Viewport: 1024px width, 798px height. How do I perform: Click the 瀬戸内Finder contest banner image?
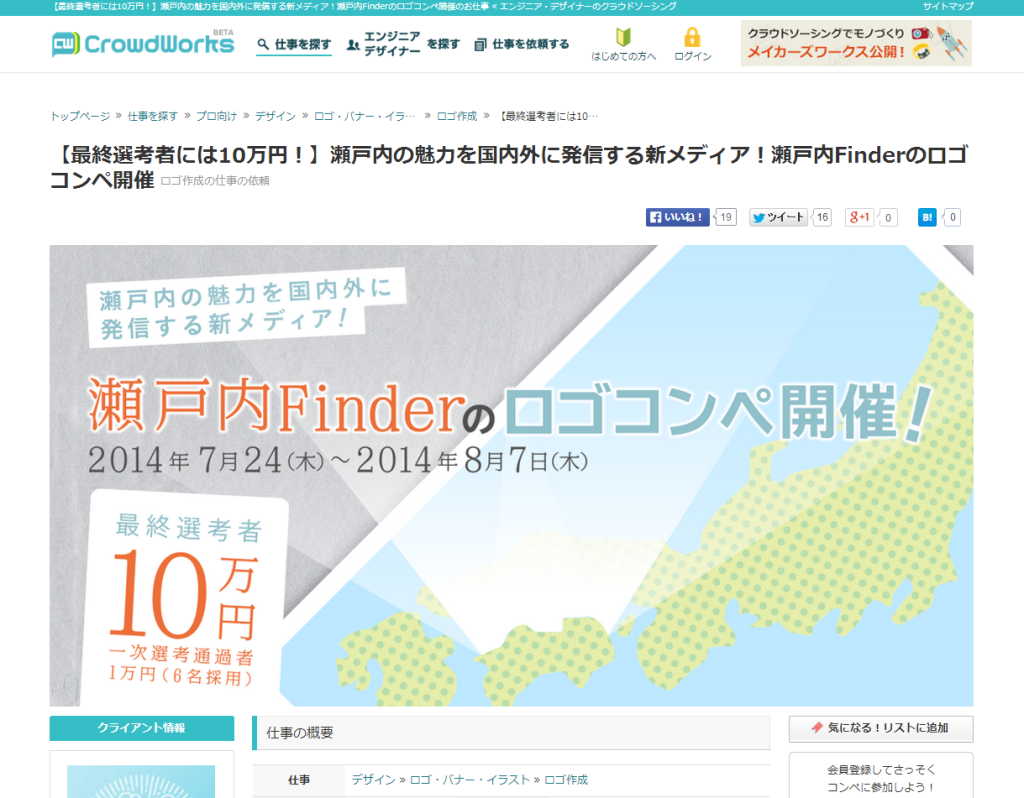tap(511, 475)
